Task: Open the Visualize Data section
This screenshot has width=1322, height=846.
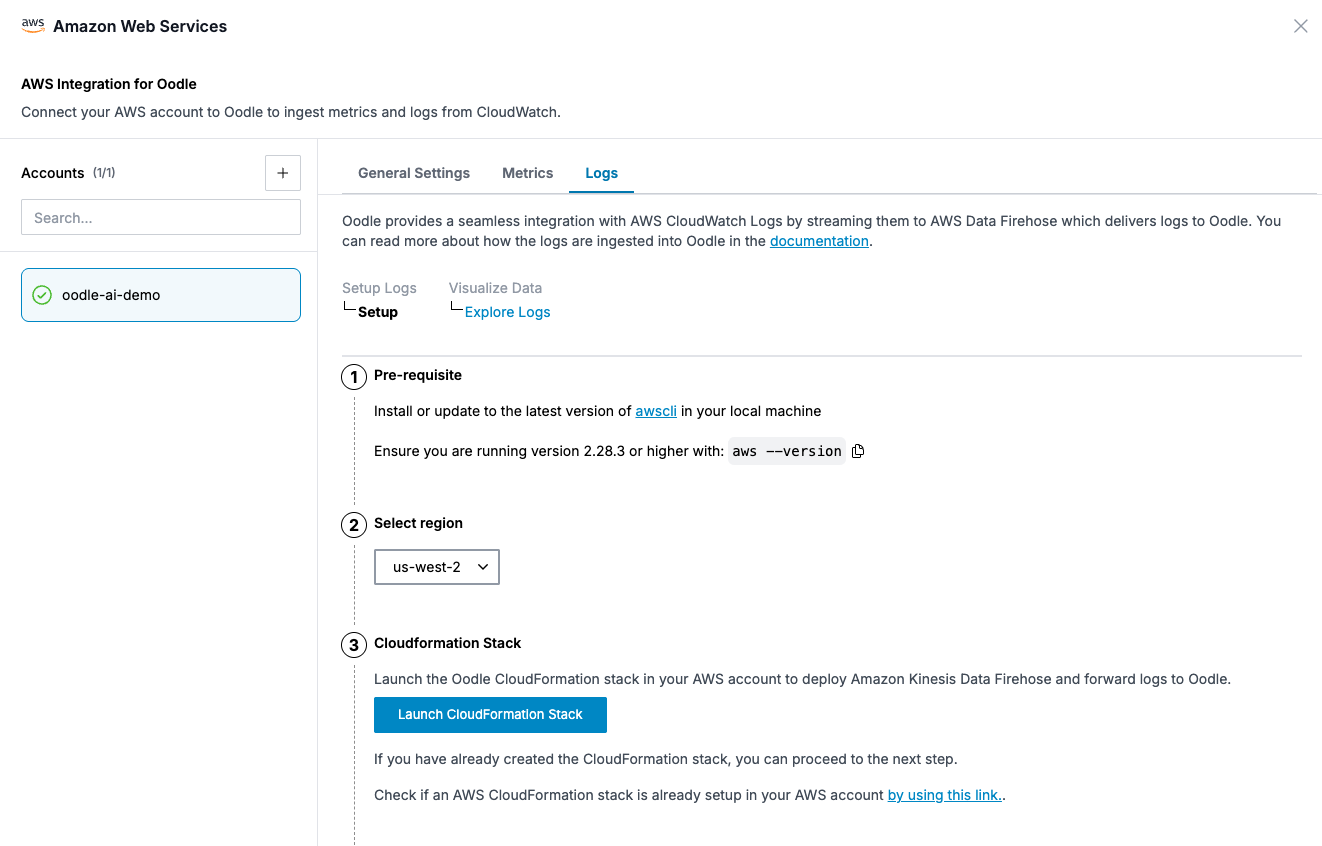Action: click(x=494, y=288)
